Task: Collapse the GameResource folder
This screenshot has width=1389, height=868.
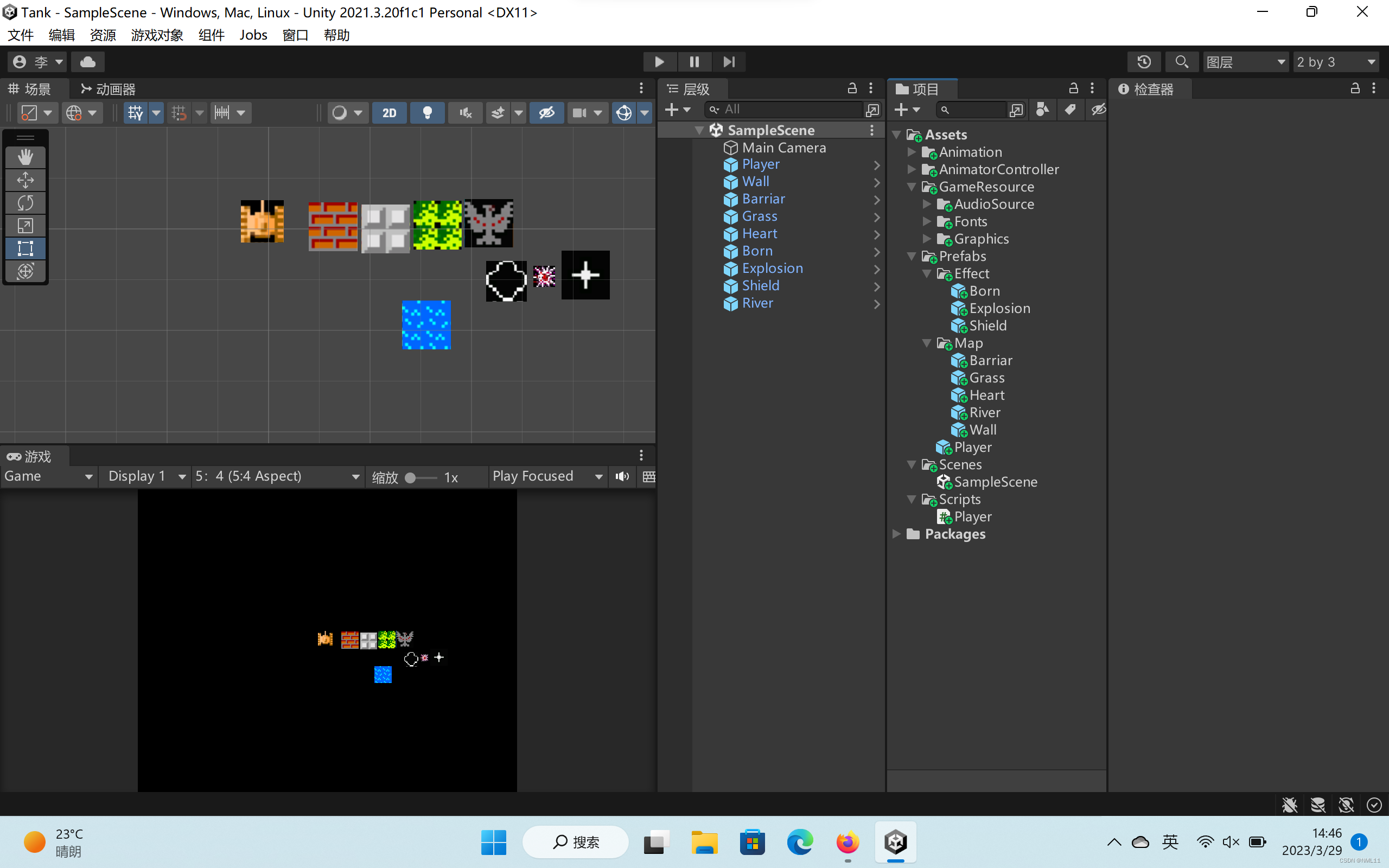Action: [x=912, y=187]
